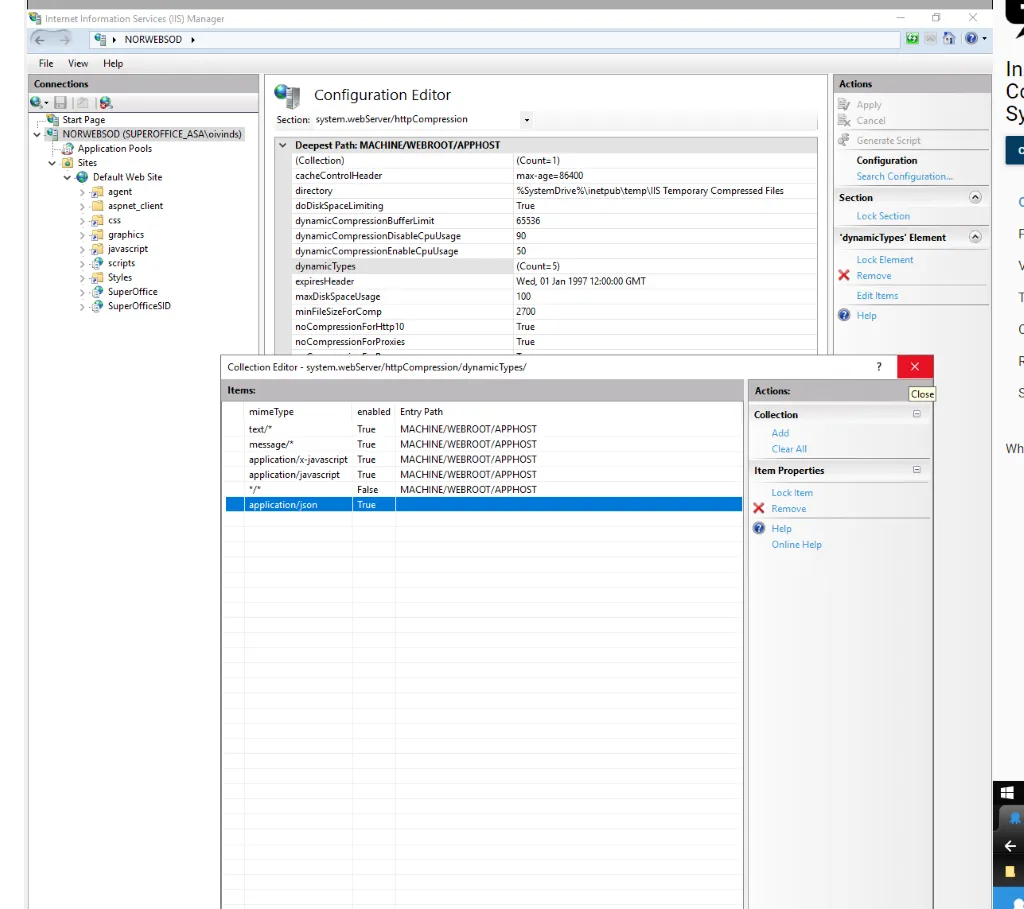
Task: Select the text/* mimeType row
Action: 261,429
